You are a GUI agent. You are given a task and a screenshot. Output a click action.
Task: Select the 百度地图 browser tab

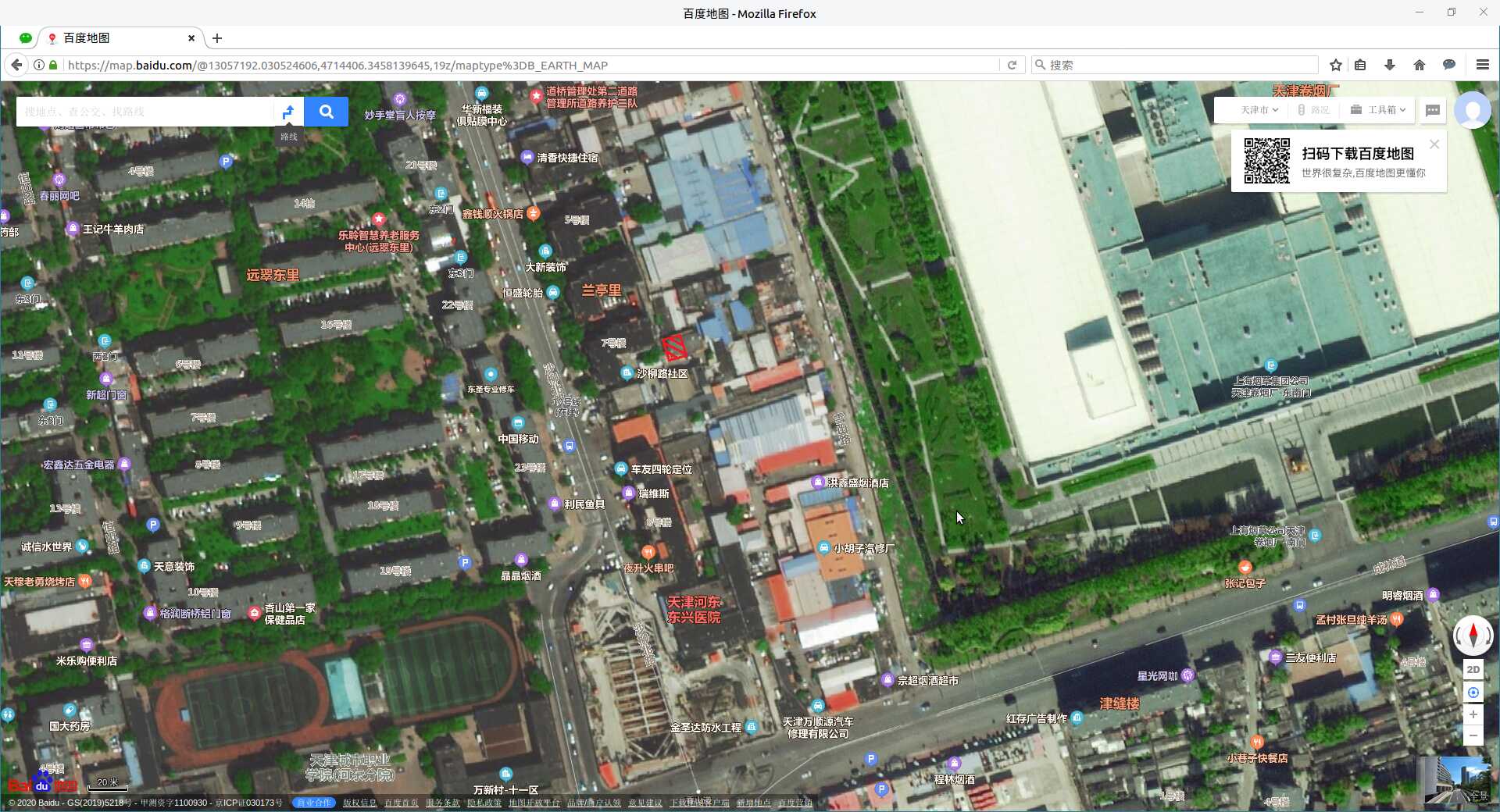[x=117, y=38]
